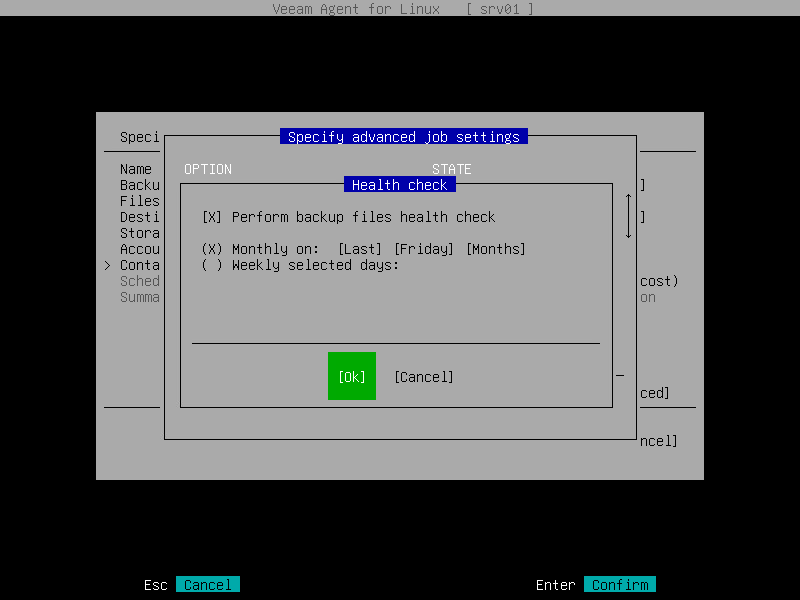800x600 pixels.
Task: Click the Health check dialog title
Action: click(x=399, y=185)
